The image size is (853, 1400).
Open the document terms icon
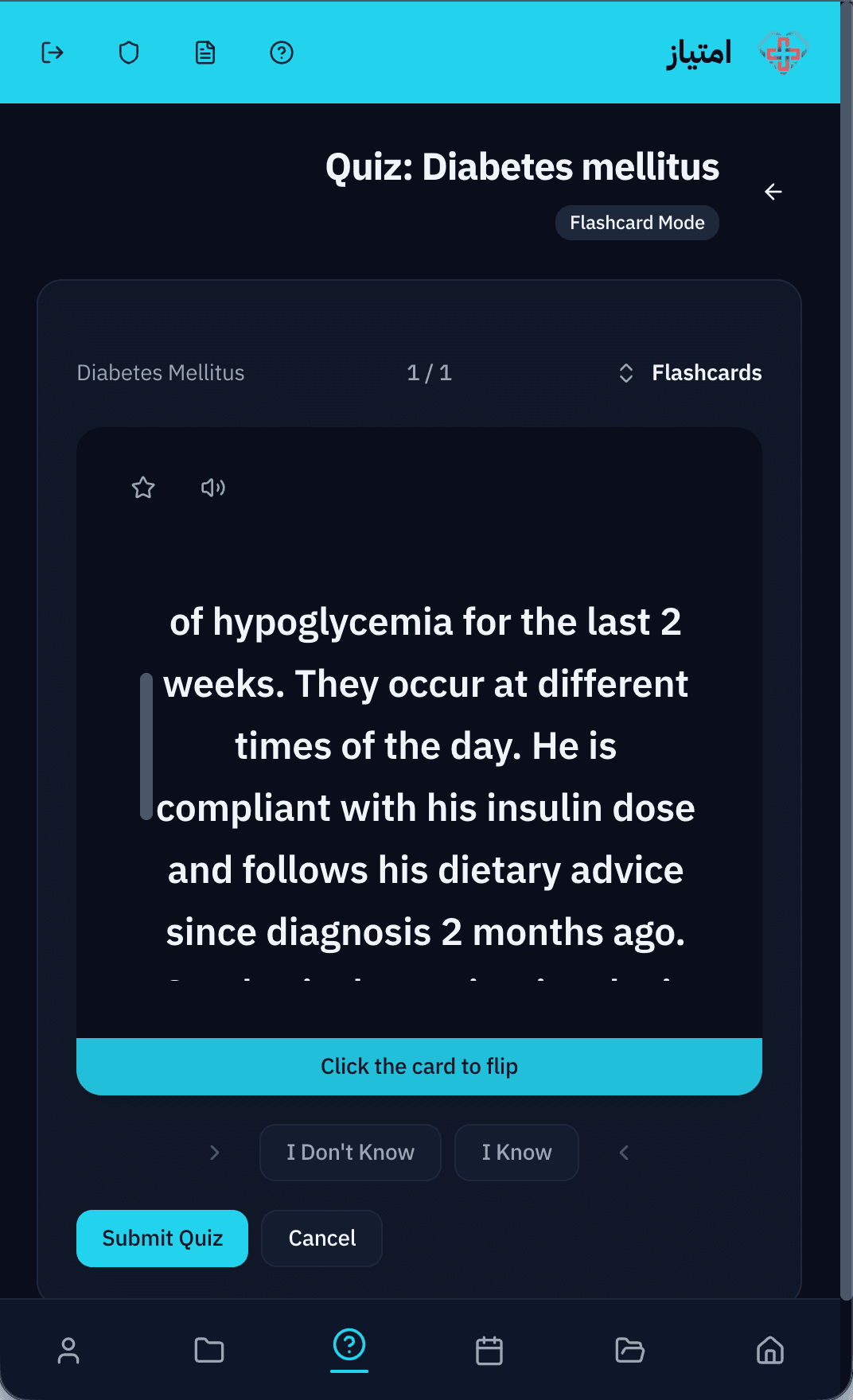click(205, 52)
